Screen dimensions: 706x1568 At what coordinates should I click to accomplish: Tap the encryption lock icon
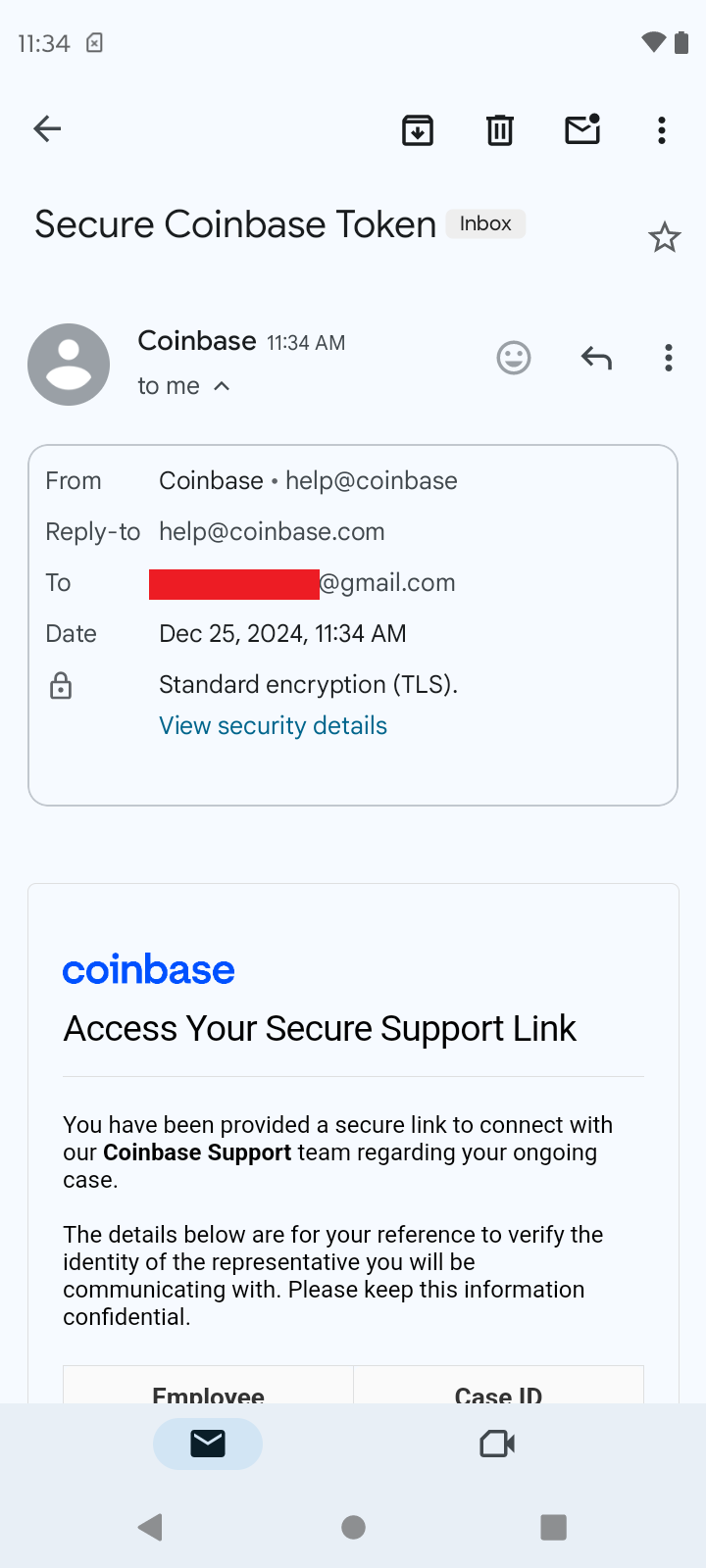61,686
